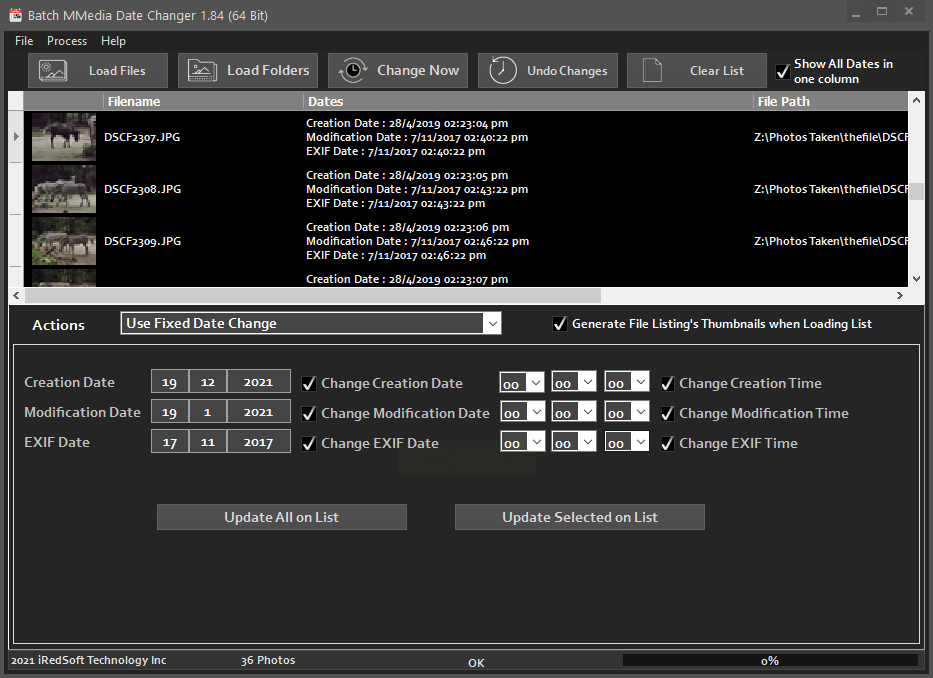This screenshot has height=678, width=933.
Task: Click the Load Files toolbar icon
Action: click(53, 71)
